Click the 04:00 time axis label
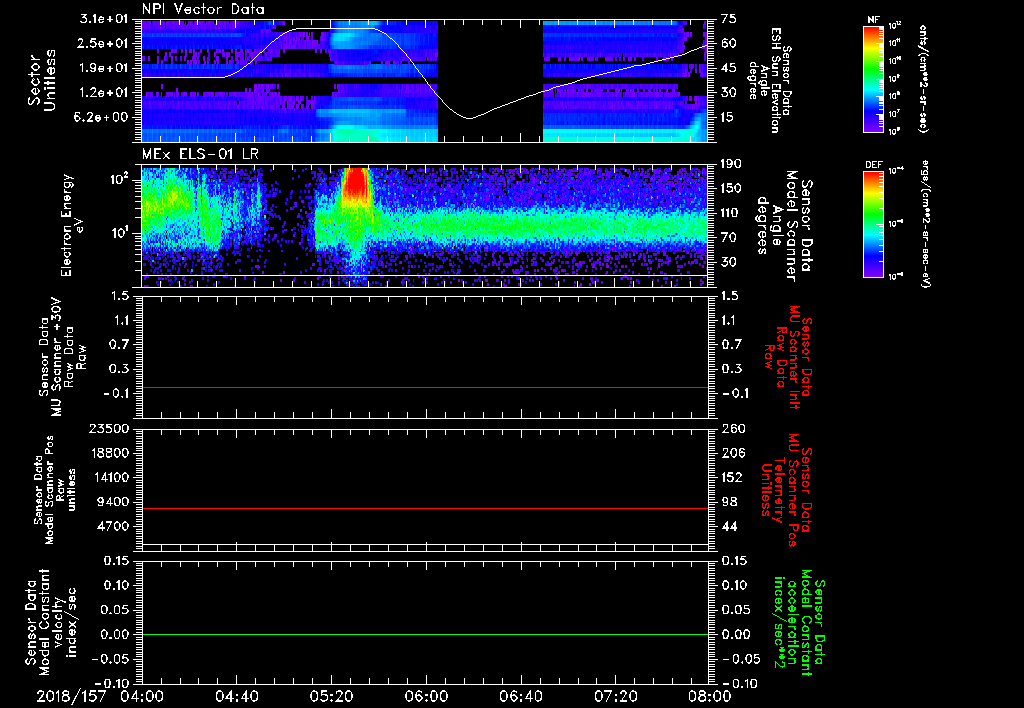The height and width of the screenshot is (708, 1024). 142,697
